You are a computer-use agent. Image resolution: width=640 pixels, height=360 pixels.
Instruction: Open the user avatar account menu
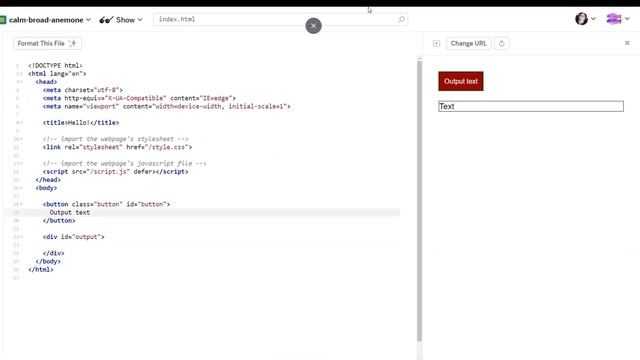585,18
